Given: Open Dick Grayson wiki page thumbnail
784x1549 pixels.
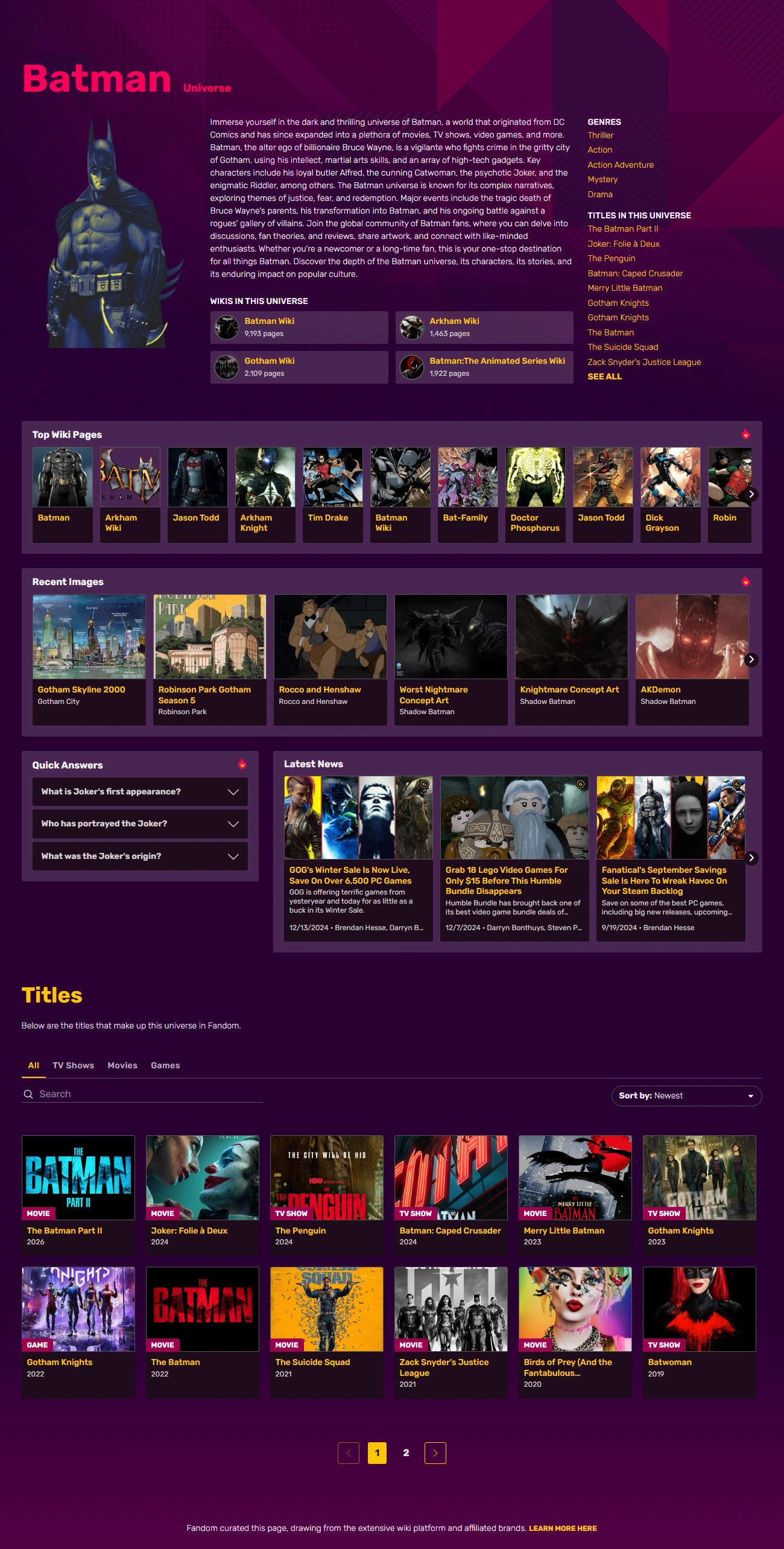Looking at the screenshot, I should [x=671, y=477].
